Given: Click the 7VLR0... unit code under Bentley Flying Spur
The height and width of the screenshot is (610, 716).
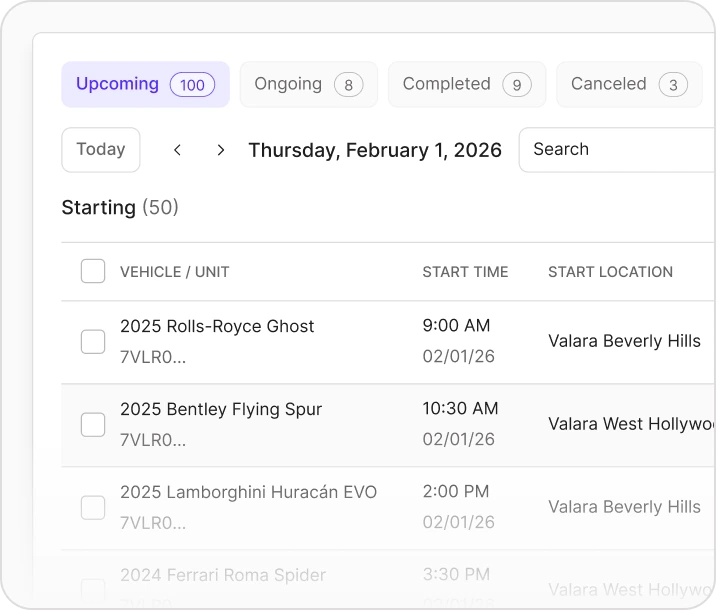Looking at the screenshot, I should point(153,440).
